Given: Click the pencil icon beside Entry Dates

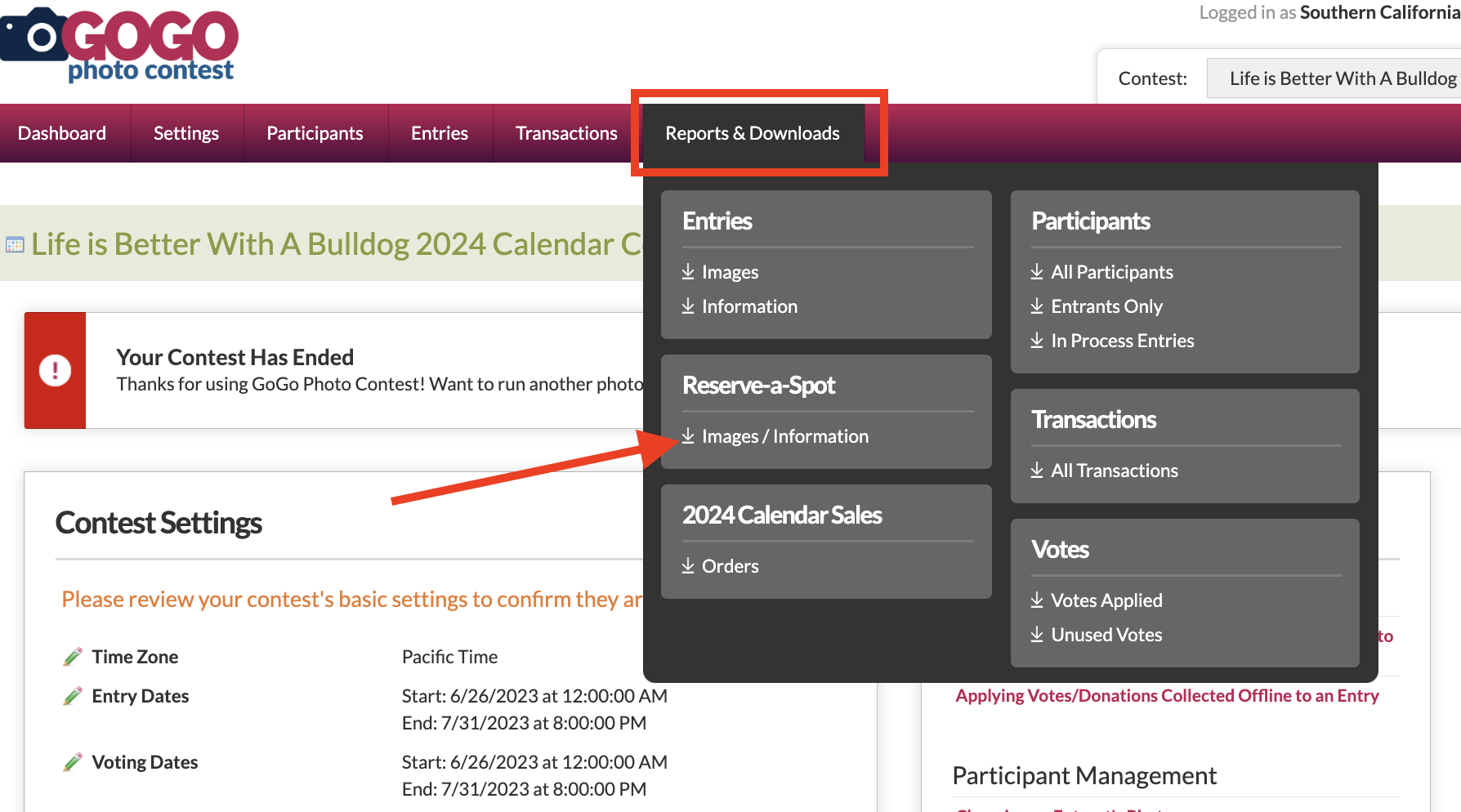Looking at the screenshot, I should (73, 696).
